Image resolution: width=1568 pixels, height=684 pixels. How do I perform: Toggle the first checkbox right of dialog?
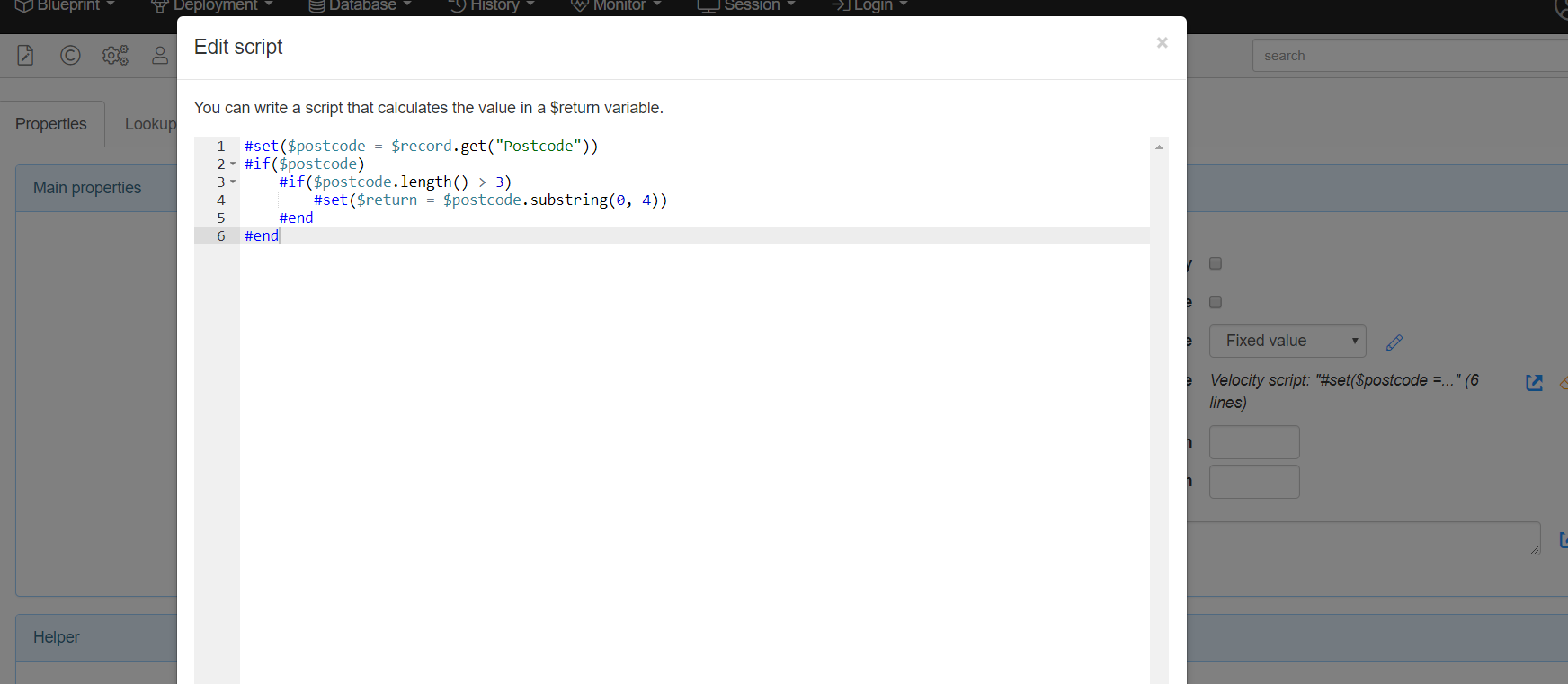coord(1216,263)
